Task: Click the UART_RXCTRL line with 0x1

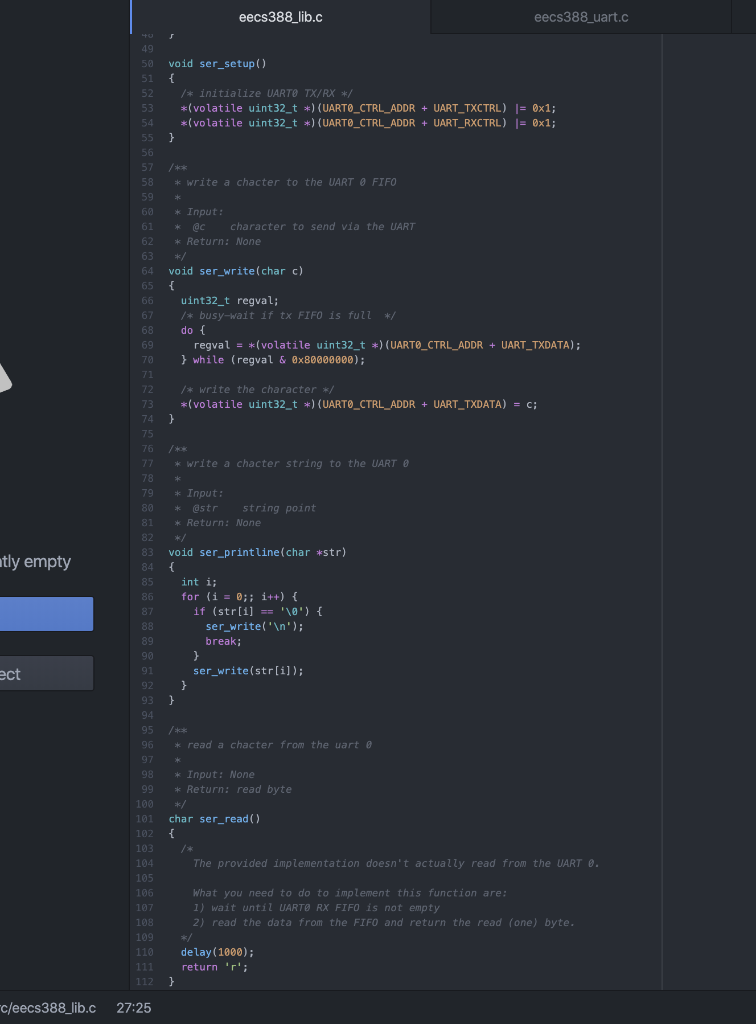Action: point(368,123)
